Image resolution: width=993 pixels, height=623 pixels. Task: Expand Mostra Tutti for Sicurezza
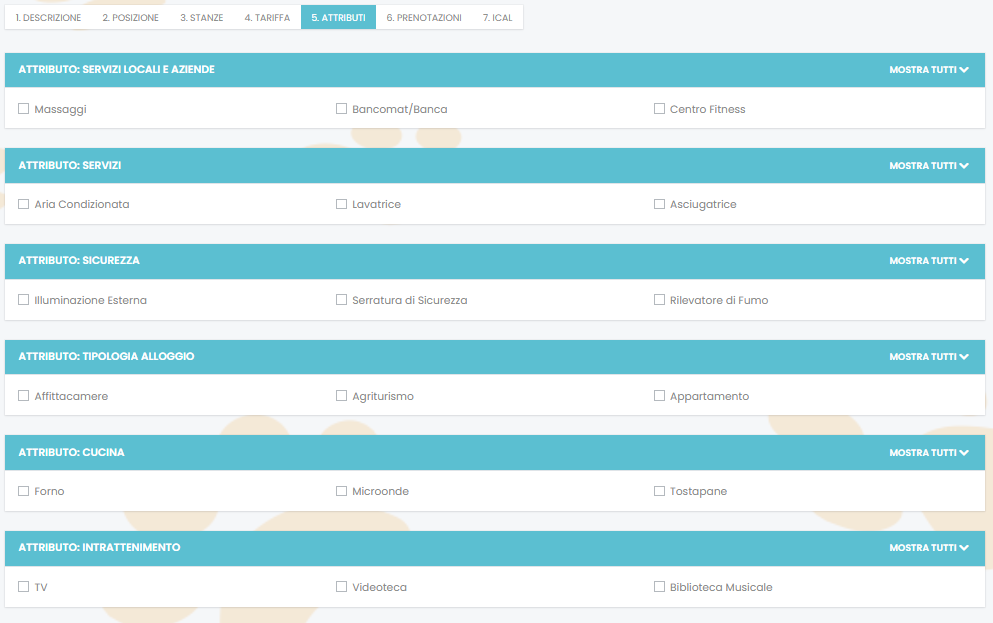tap(929, 261)
